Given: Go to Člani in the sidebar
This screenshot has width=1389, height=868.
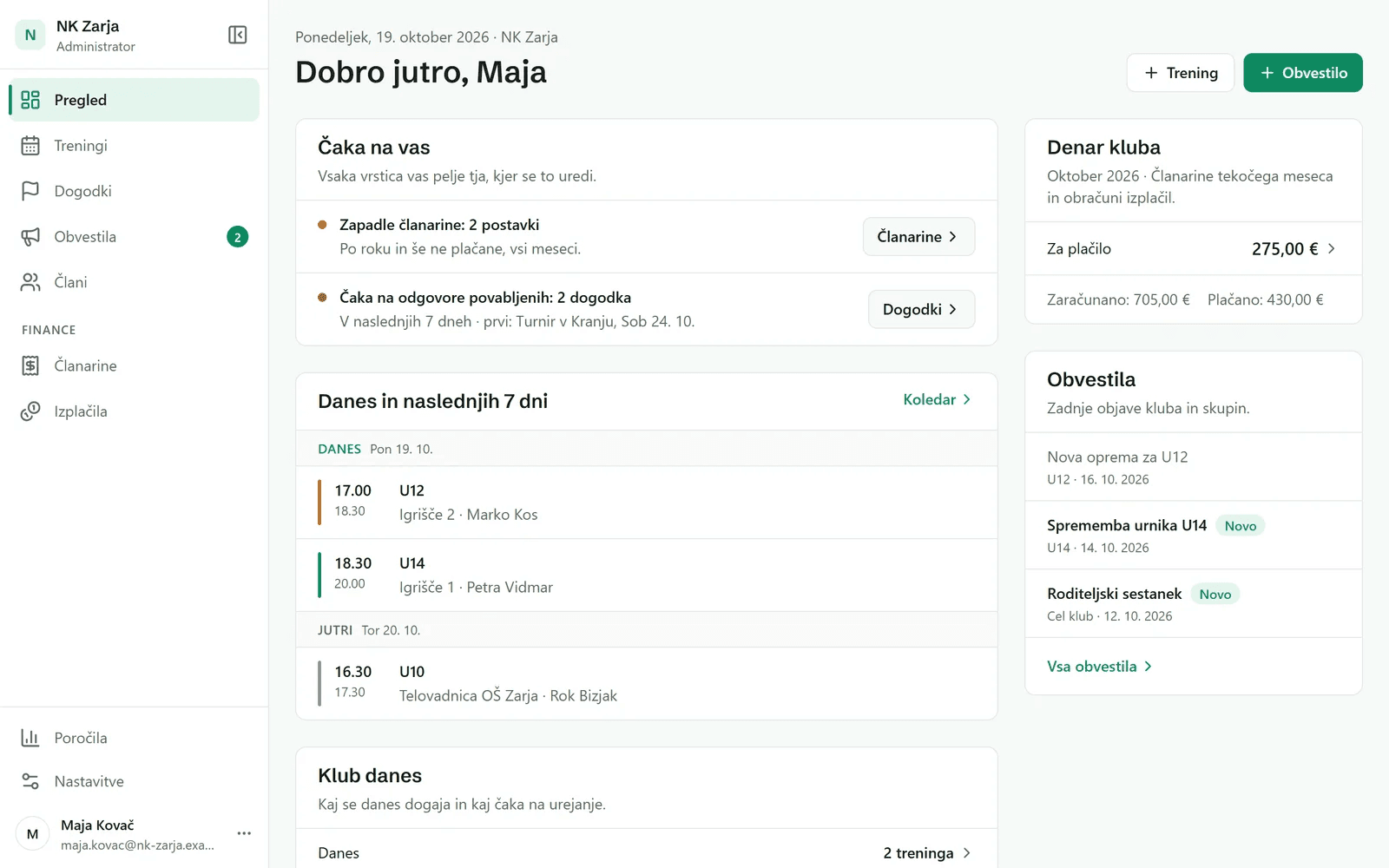Looking at the screenshot, I should click(134, 282).
